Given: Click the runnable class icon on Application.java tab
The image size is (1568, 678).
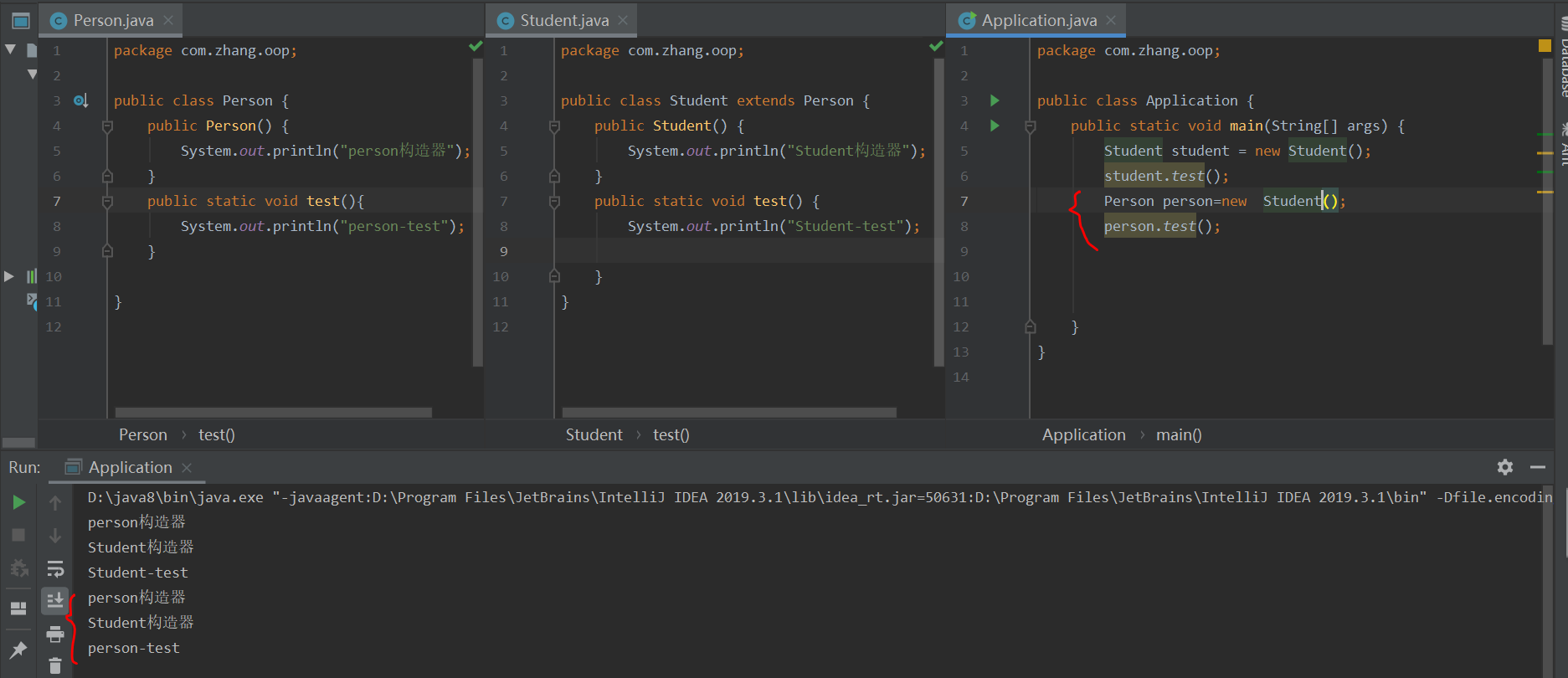Looking at the screenshot, I should coord(967,21).
